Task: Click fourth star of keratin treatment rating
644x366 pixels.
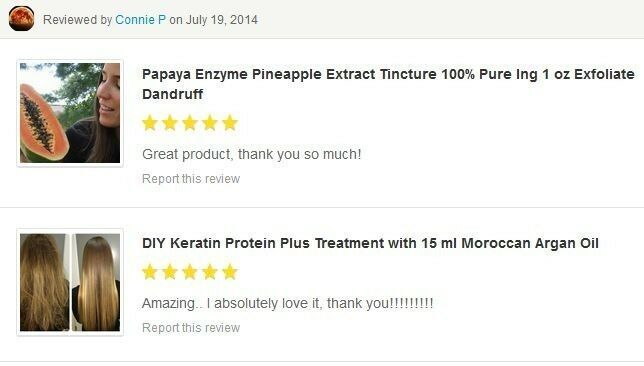Action: [x=210, y=272]
